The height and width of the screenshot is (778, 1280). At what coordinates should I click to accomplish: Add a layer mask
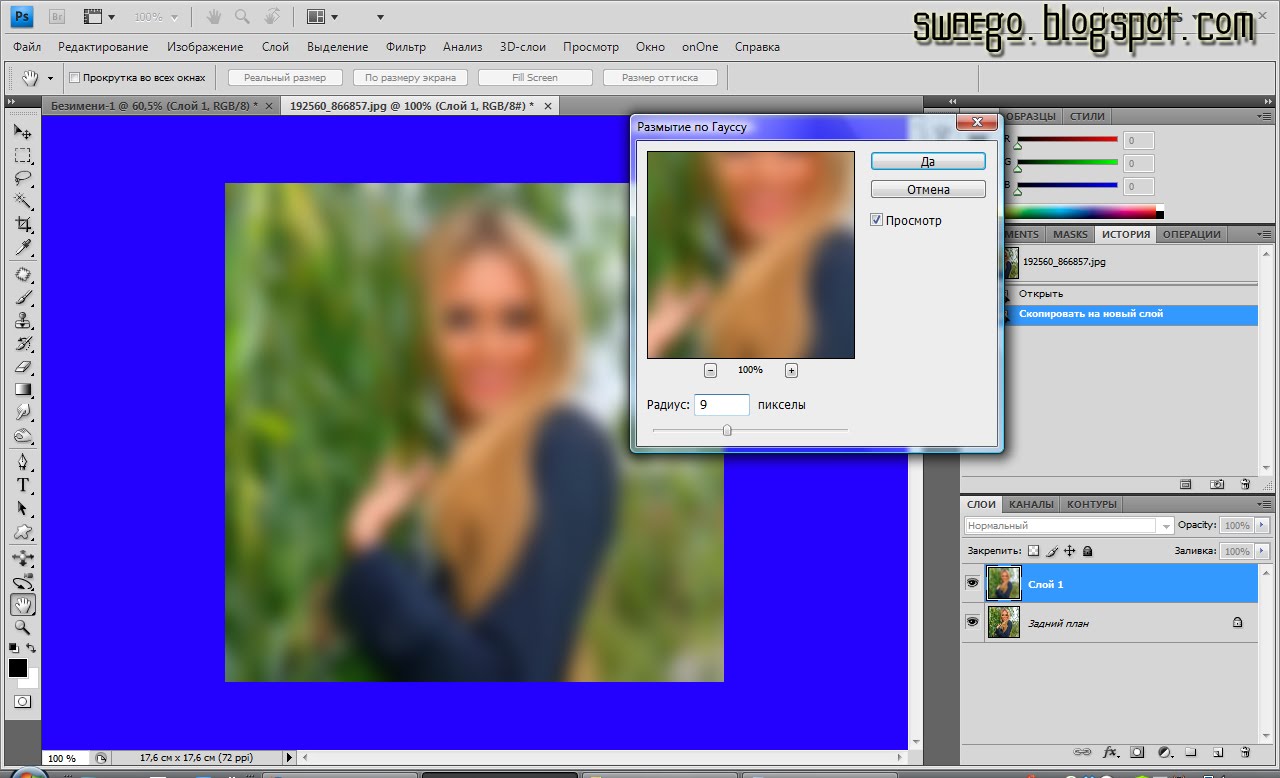point(1137,751)
